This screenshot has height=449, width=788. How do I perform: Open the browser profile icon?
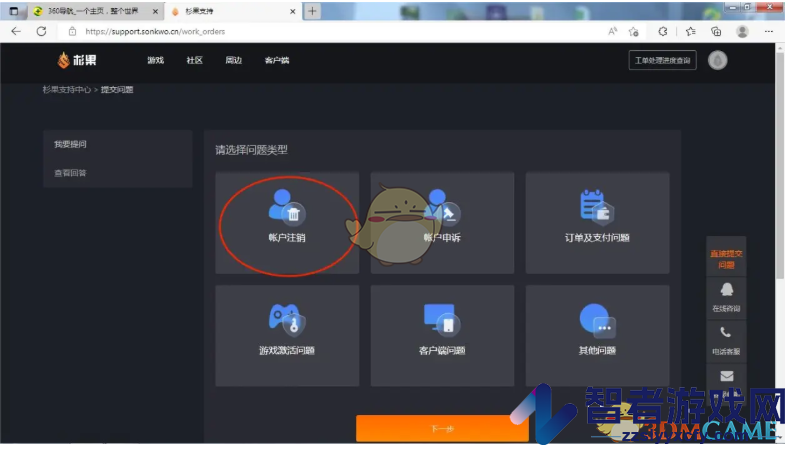click(742, 31)
